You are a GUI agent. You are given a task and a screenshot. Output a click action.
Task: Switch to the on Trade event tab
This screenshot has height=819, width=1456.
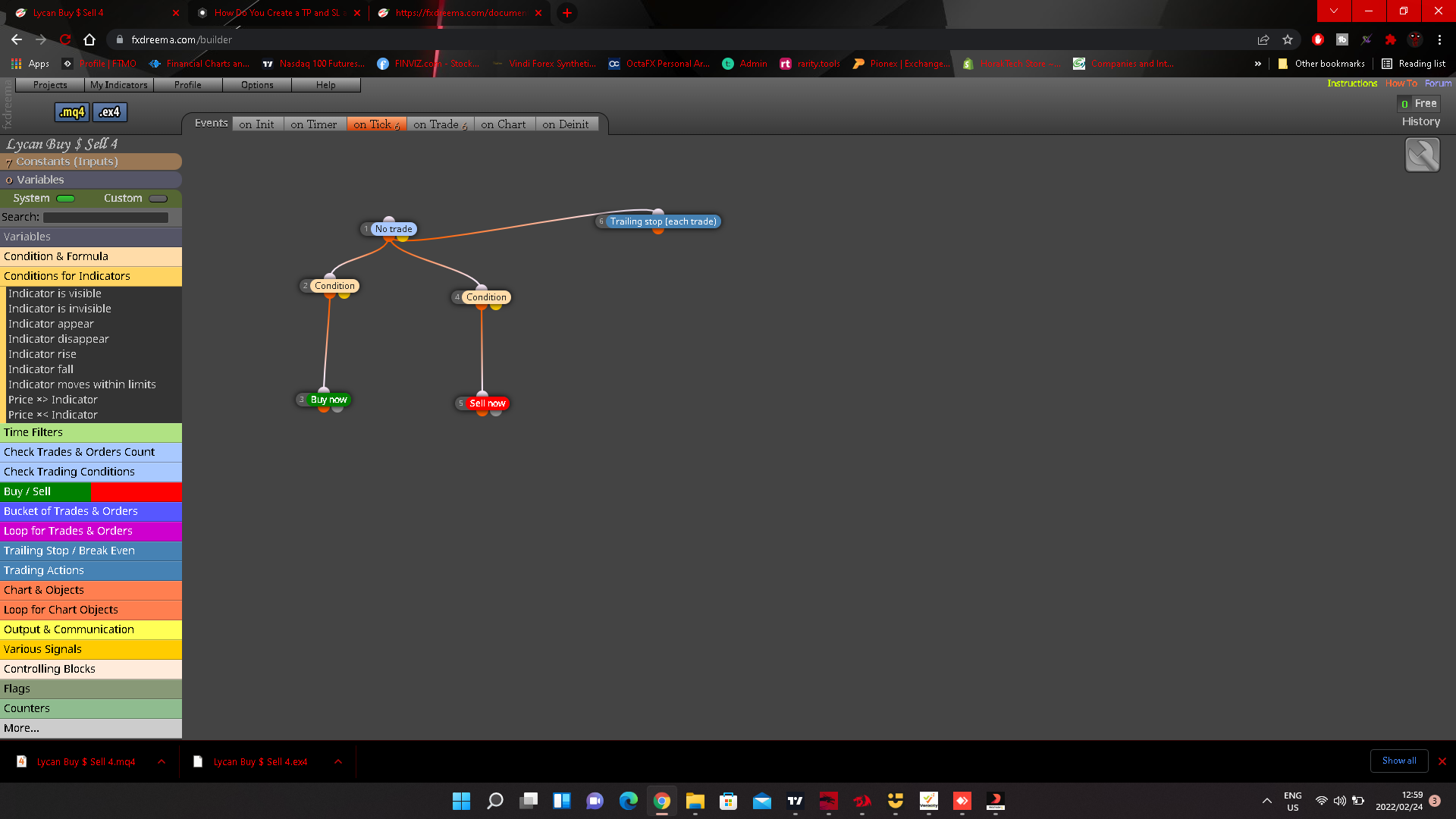click(x=440, y=124)
